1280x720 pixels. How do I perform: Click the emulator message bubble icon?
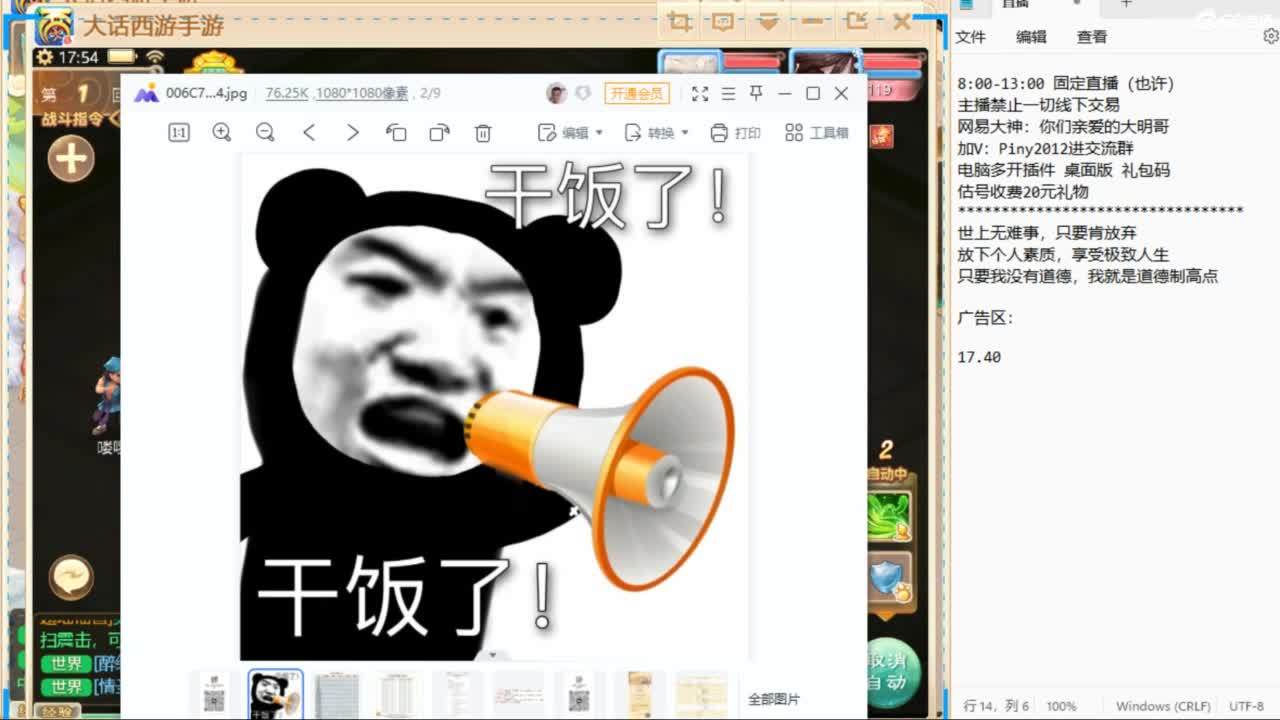pyautogui.click(x=723, y=21)
